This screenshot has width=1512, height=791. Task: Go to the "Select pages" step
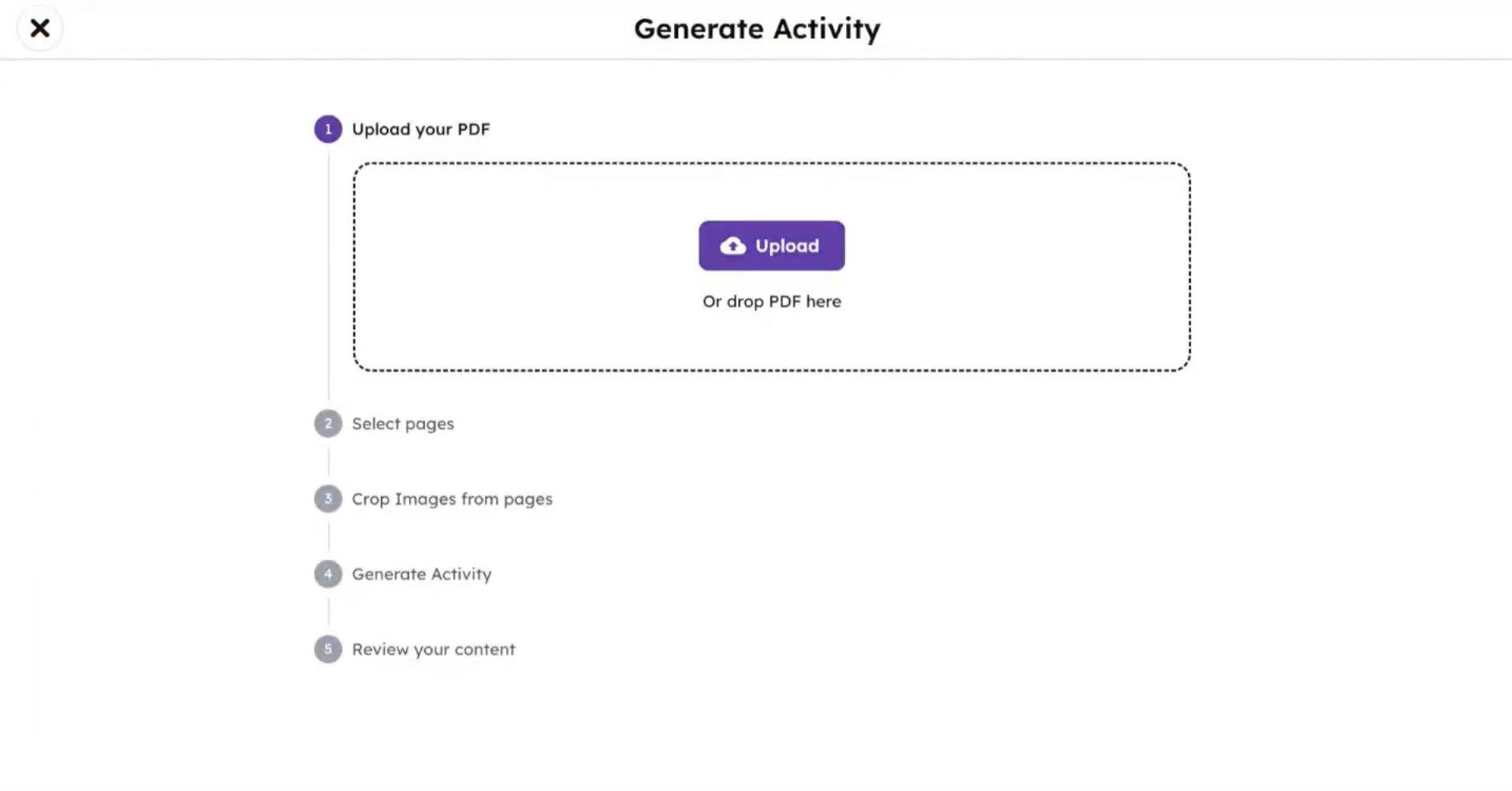(402, 424)
